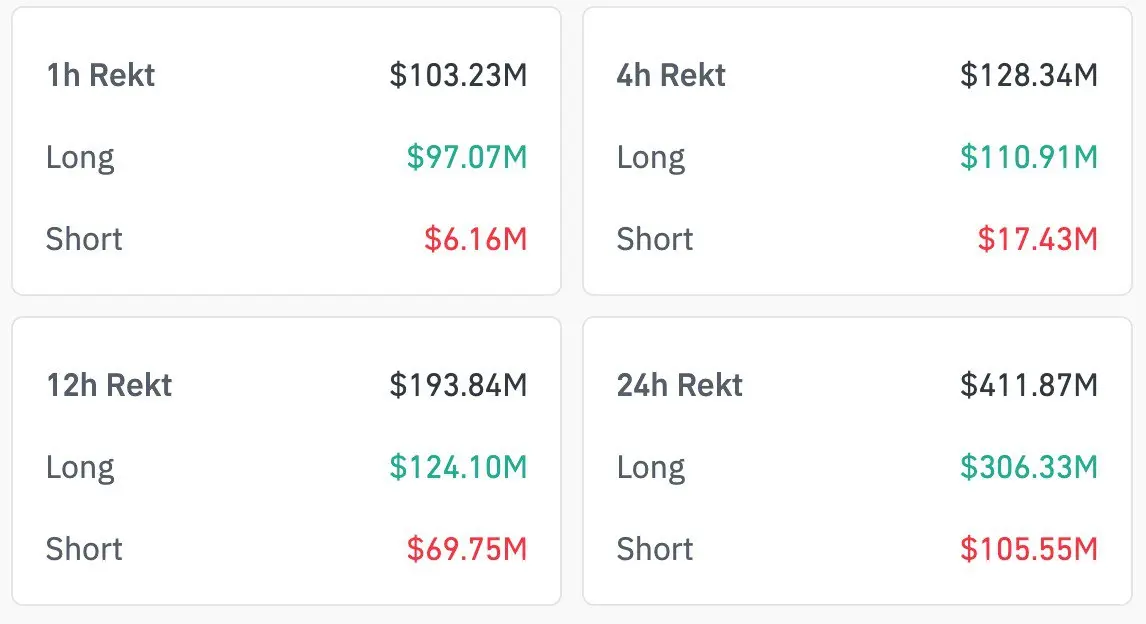
Task: Click the 24h Long amount $306.33M
Action: (x=1029, y=467)
